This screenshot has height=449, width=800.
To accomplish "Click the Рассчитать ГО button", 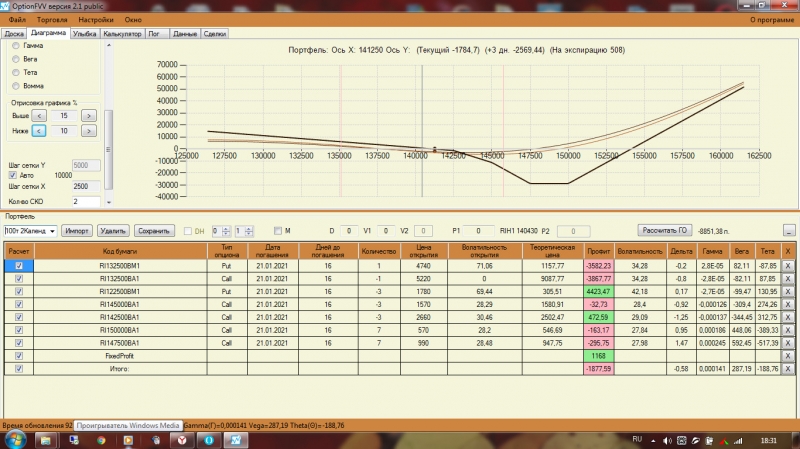I will tap(665, 231).
